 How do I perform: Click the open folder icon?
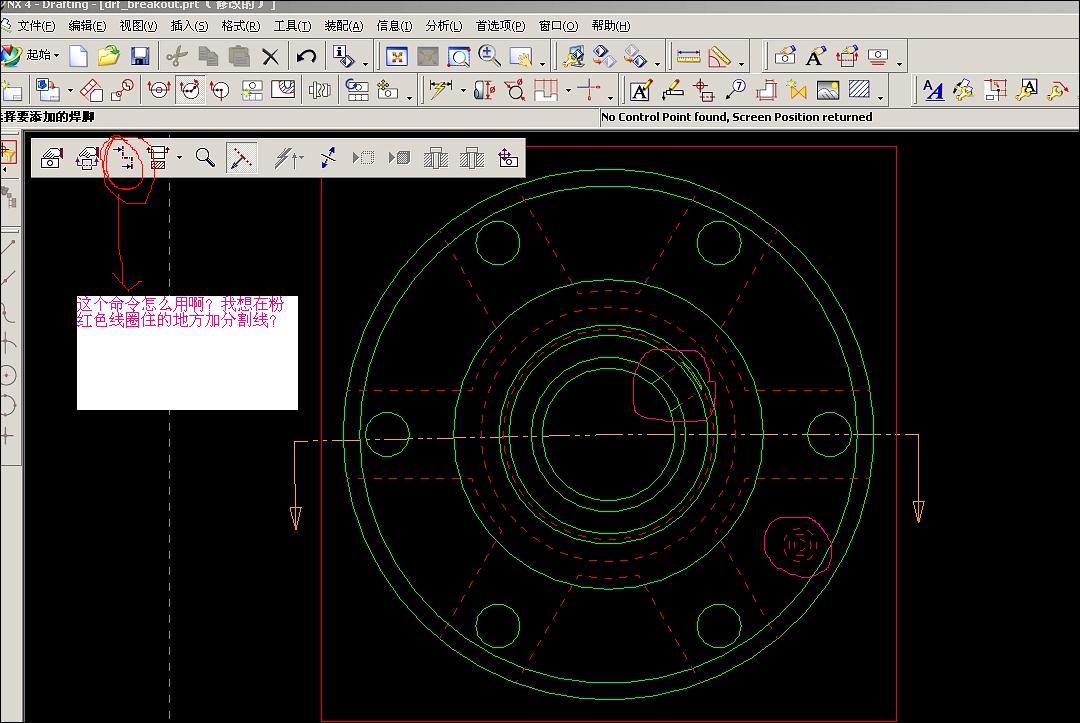pyautogui.click(x=108, y=56)
